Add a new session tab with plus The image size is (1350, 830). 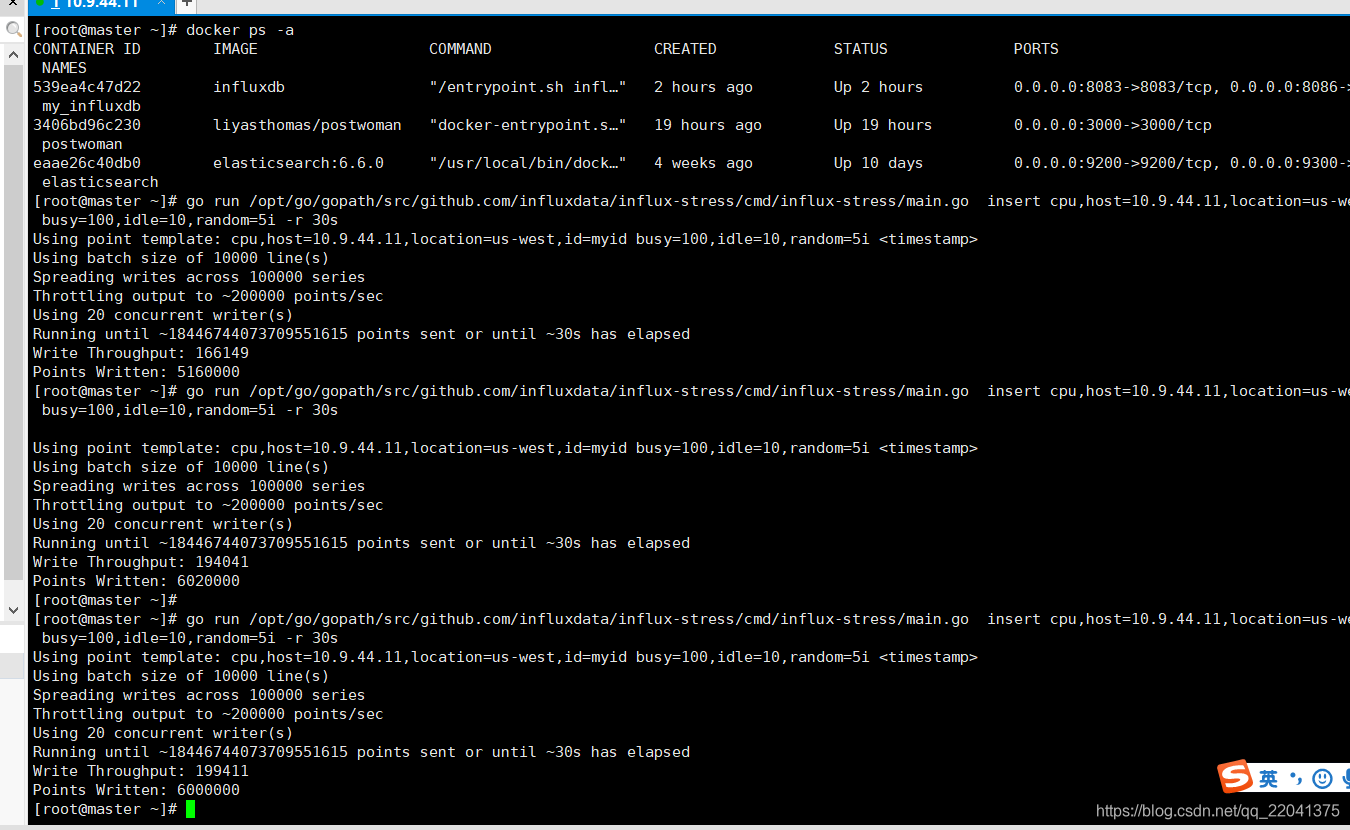click(x=186, y=4)
